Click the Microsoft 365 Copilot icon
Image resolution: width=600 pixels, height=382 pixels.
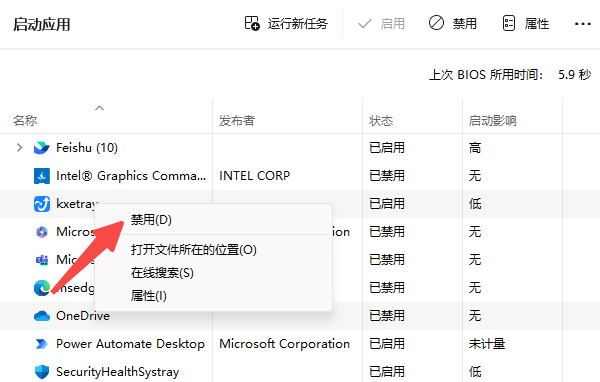(x=42, y=232)
